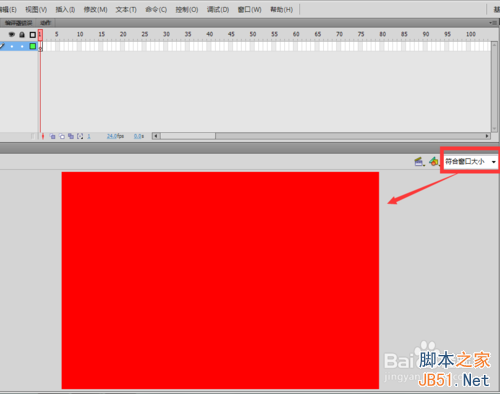500x394 pixels.
Task: Open the 帮助(H) menu
Action: [x=281, y=9]
